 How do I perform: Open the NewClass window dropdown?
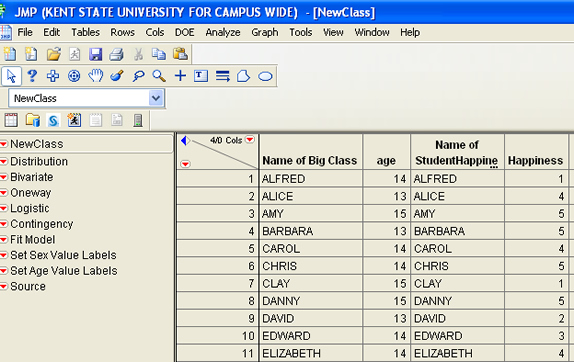coord(156,98)
